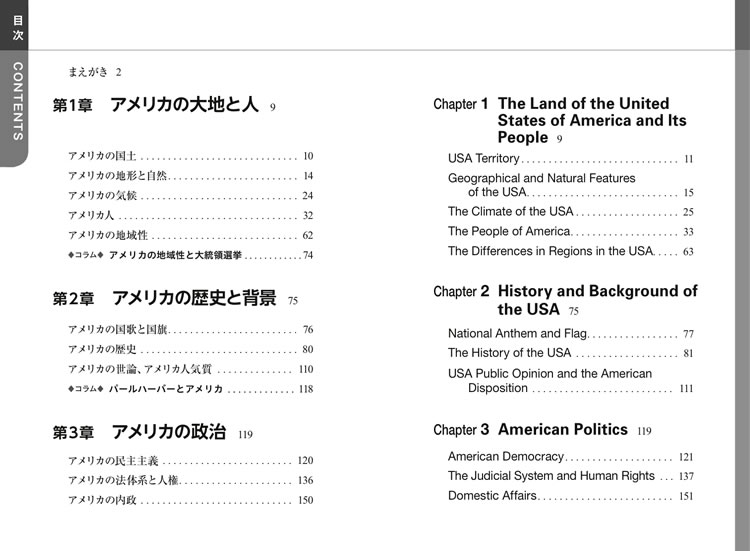Screen dimensions: 750x551
Task: Open Chapter 1 The Land of the United States heading
Action: click(560, 121)
